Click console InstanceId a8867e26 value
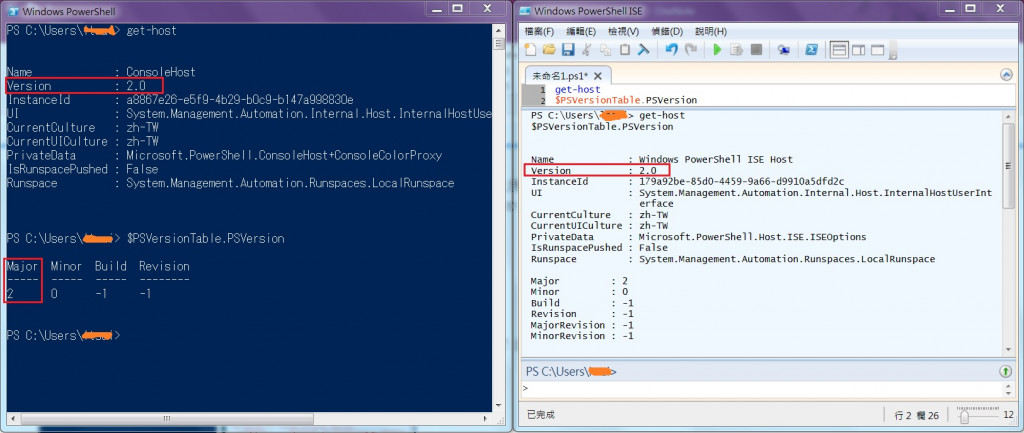 tap(239, 100)
